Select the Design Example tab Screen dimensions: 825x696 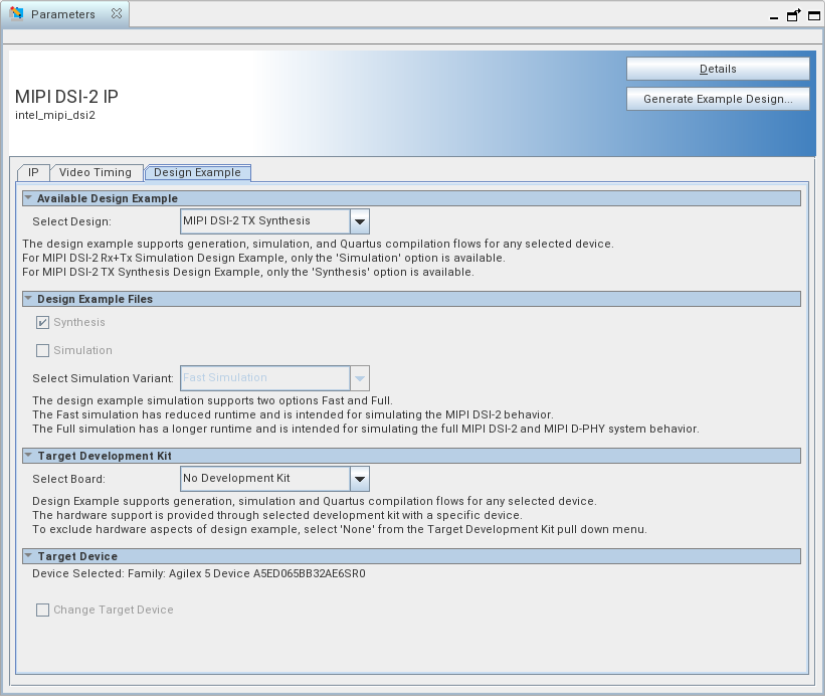click(x=197, y=173)
